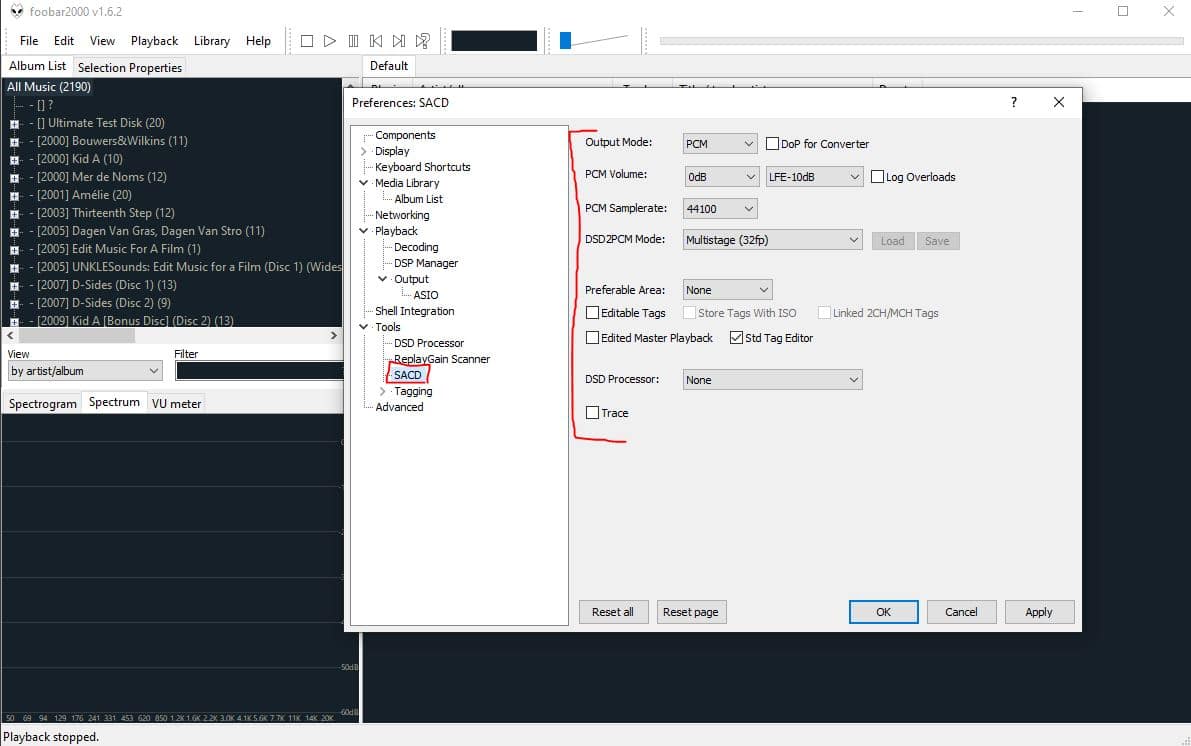The width and height of the screenshot is (1191, 746).
Task: Expand the [2001] Amélie album node
Action: pos(14,196)
